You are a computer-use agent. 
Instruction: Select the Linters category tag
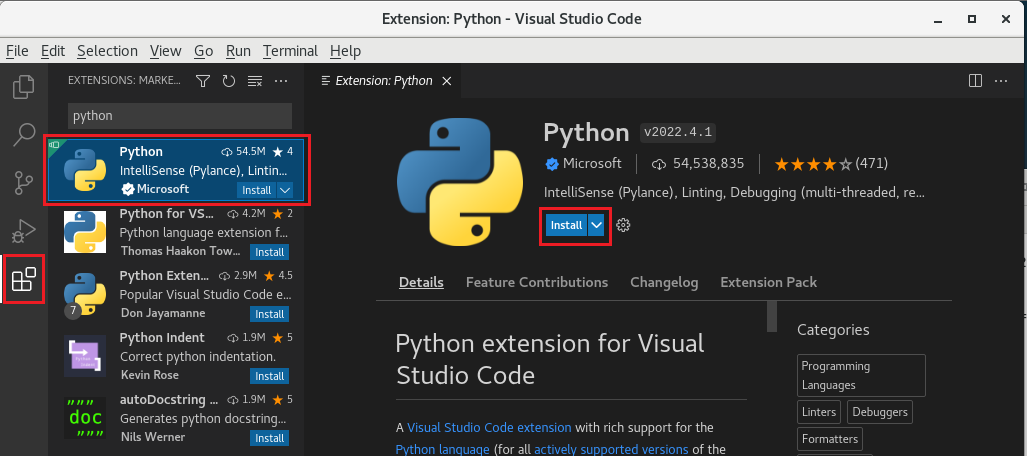pyautogui.click(x=819, y=411)
